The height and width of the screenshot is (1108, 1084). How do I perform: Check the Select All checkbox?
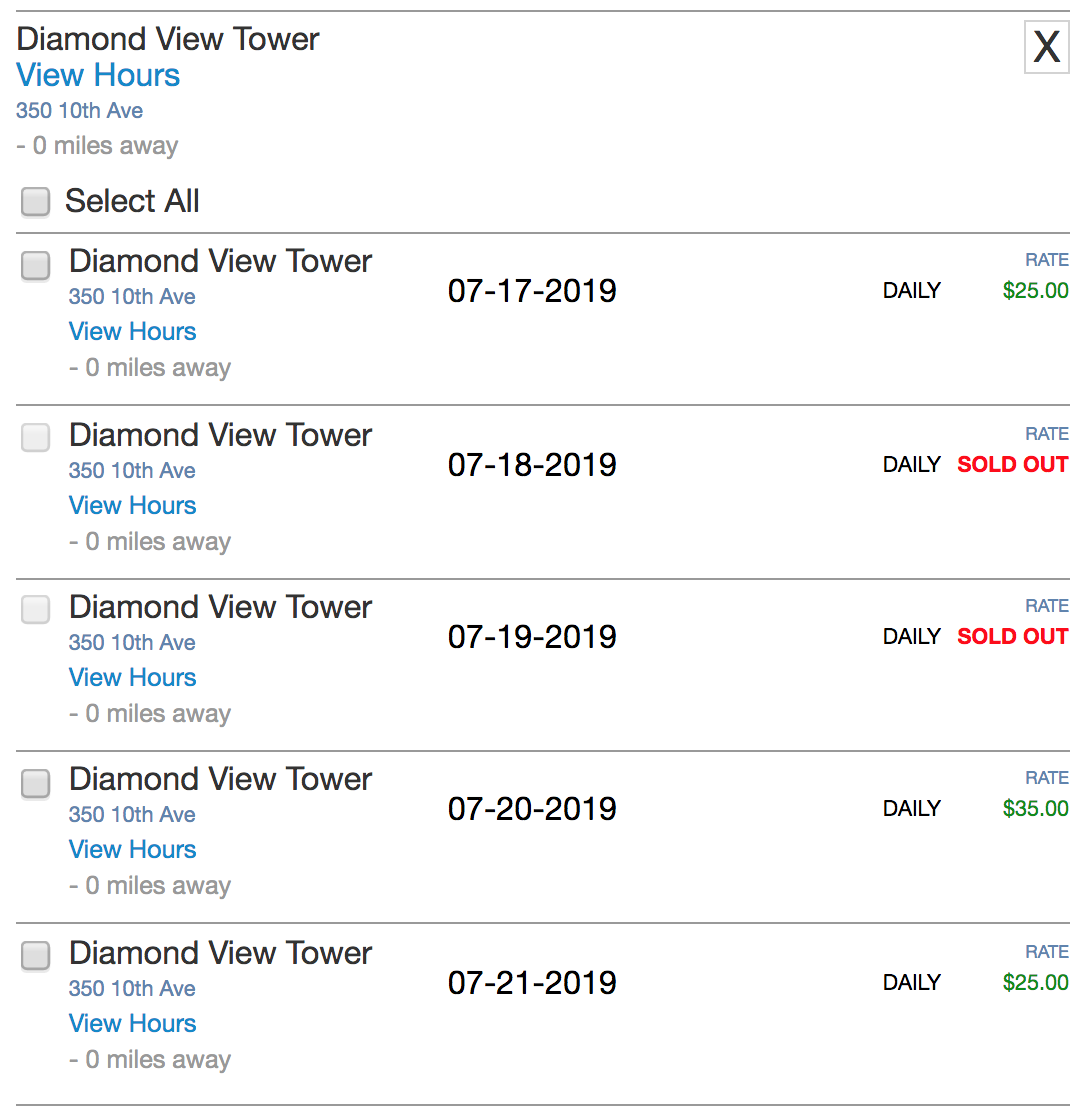(x=35, y=201)
